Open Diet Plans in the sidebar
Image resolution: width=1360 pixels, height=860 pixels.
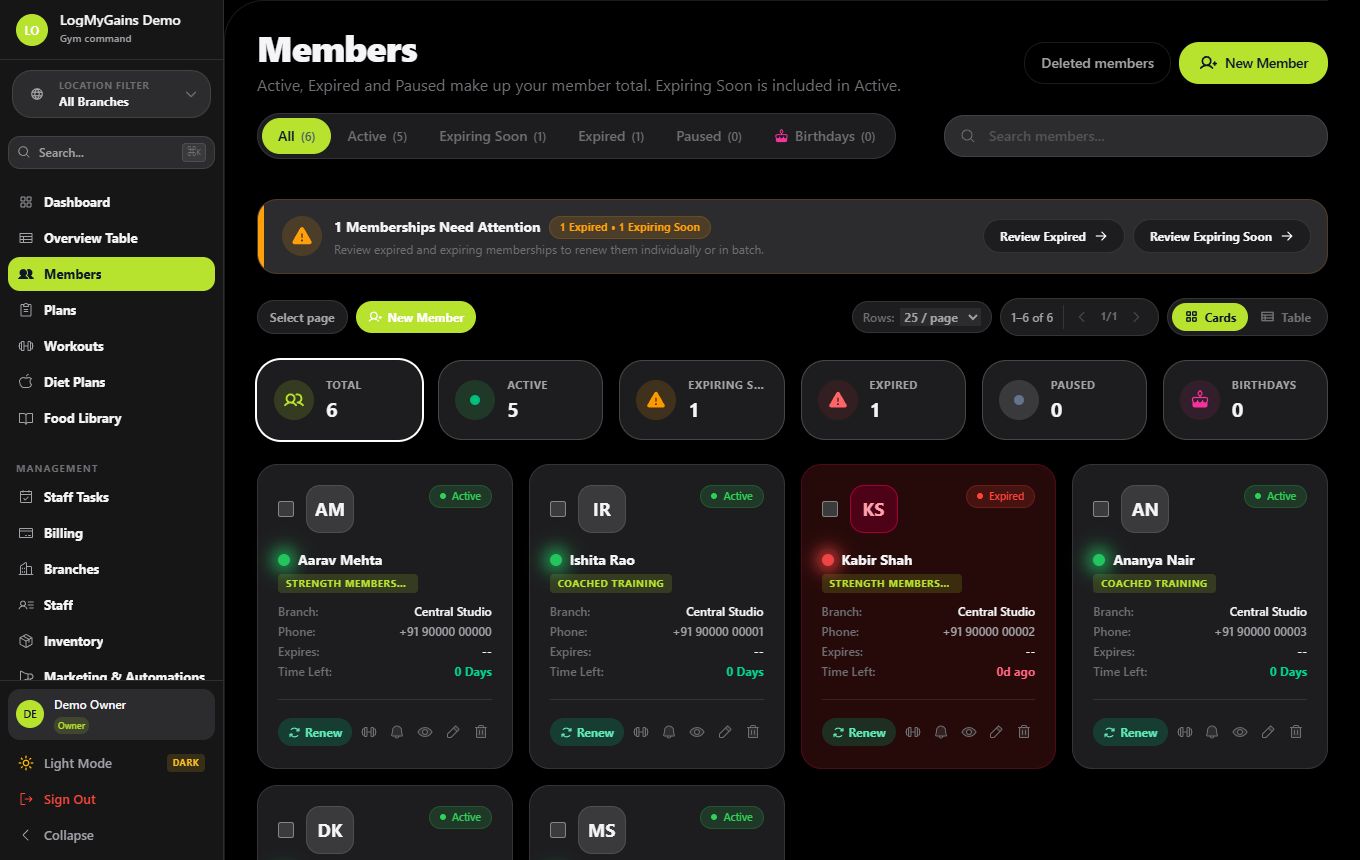(x=111, y=382)
